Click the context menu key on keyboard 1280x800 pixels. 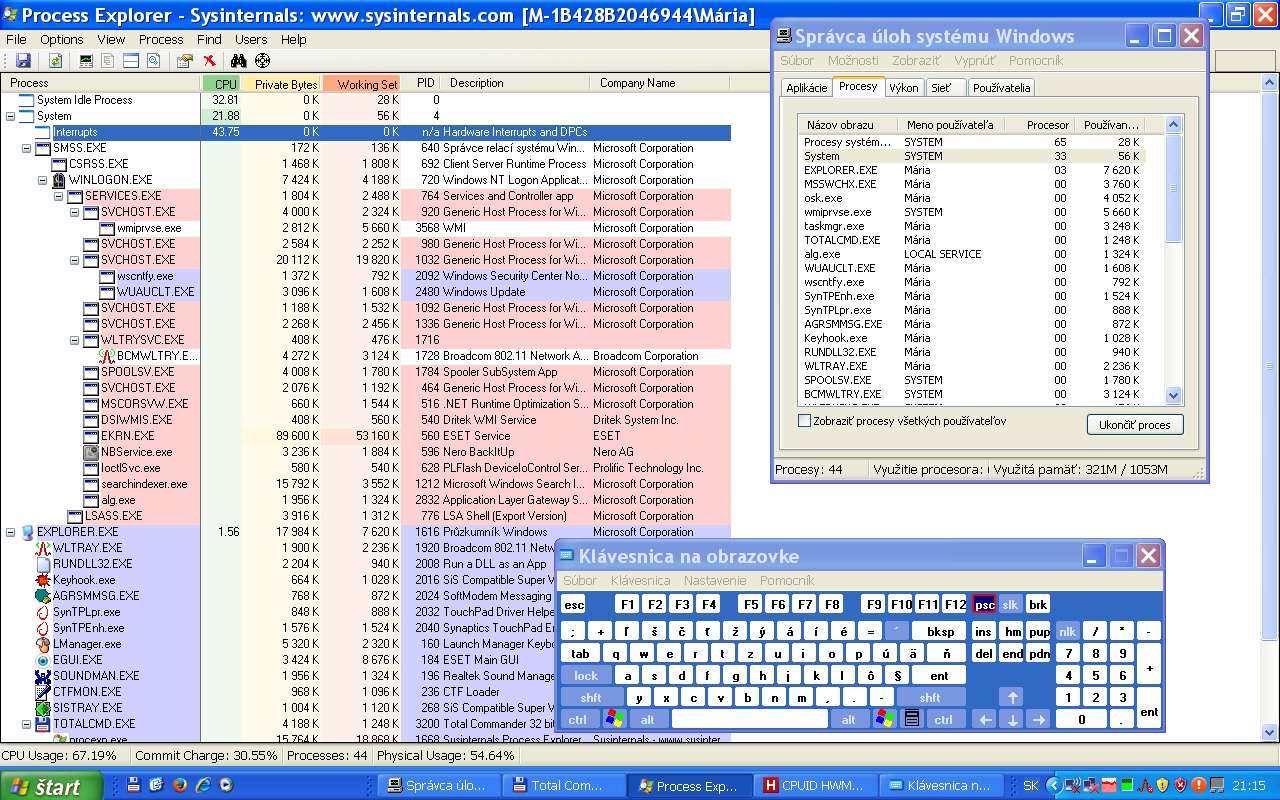(x=912, y=719)
